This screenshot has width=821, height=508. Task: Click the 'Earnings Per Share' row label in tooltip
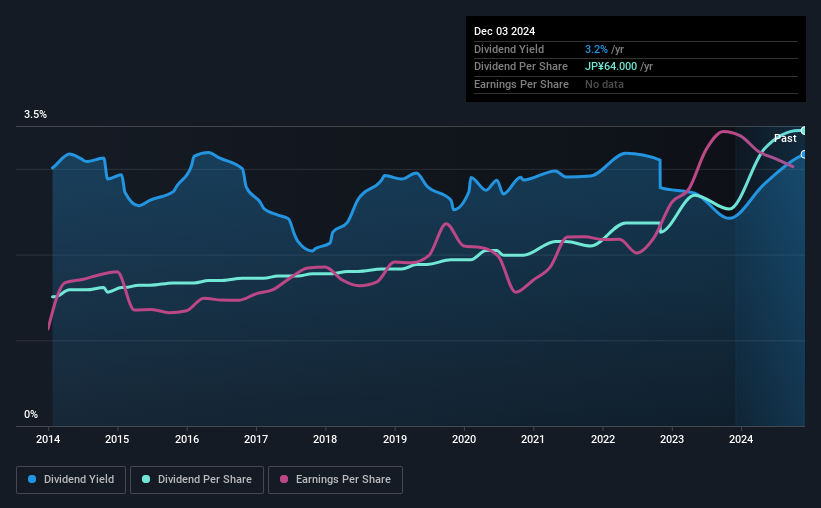click(x=522, y=84)
